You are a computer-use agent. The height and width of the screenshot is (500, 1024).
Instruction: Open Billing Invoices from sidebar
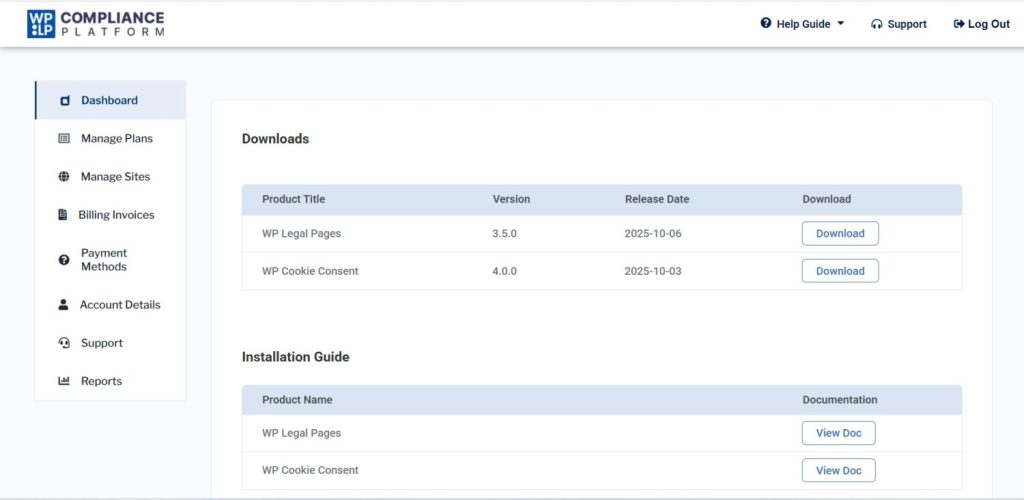[x=110, y=215]
